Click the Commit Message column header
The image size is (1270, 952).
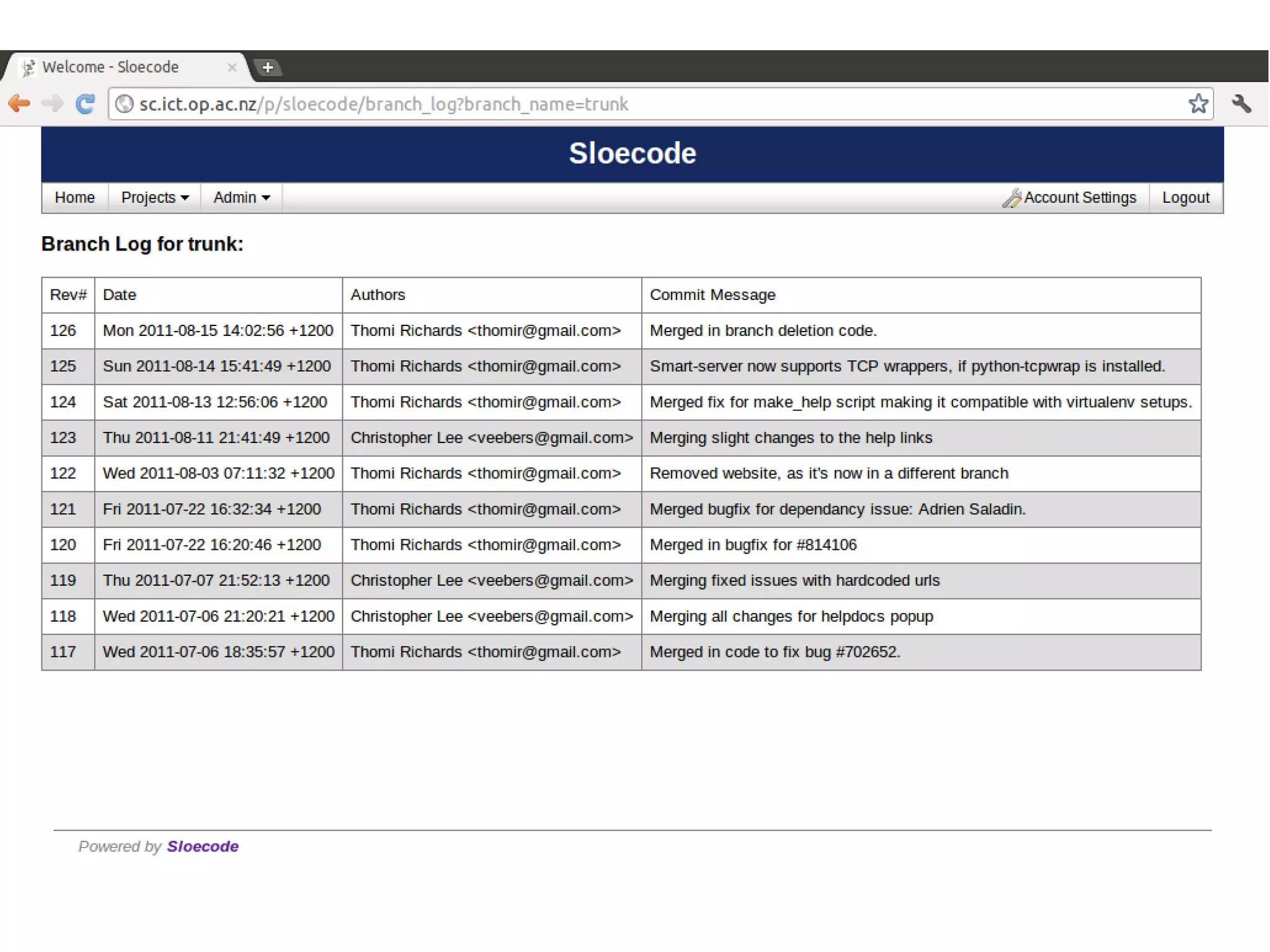coord(712,295)
